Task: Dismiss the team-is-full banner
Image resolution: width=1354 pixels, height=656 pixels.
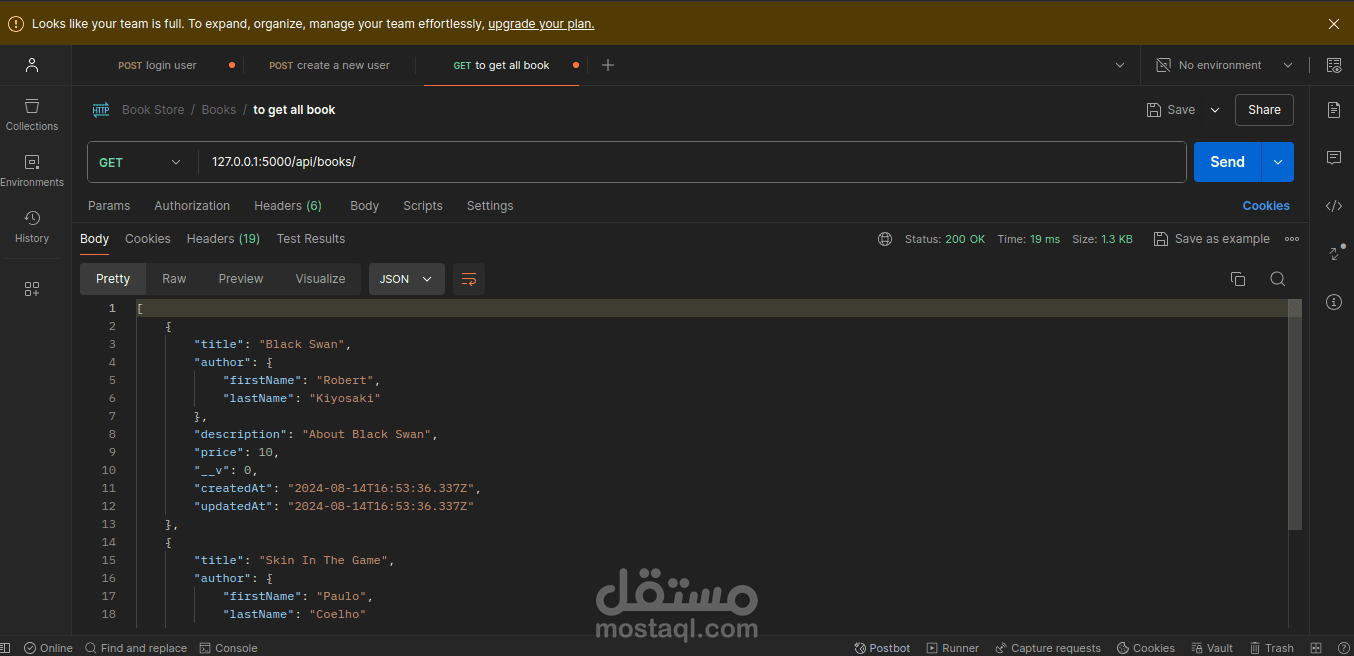Action: coord(1333,24)
